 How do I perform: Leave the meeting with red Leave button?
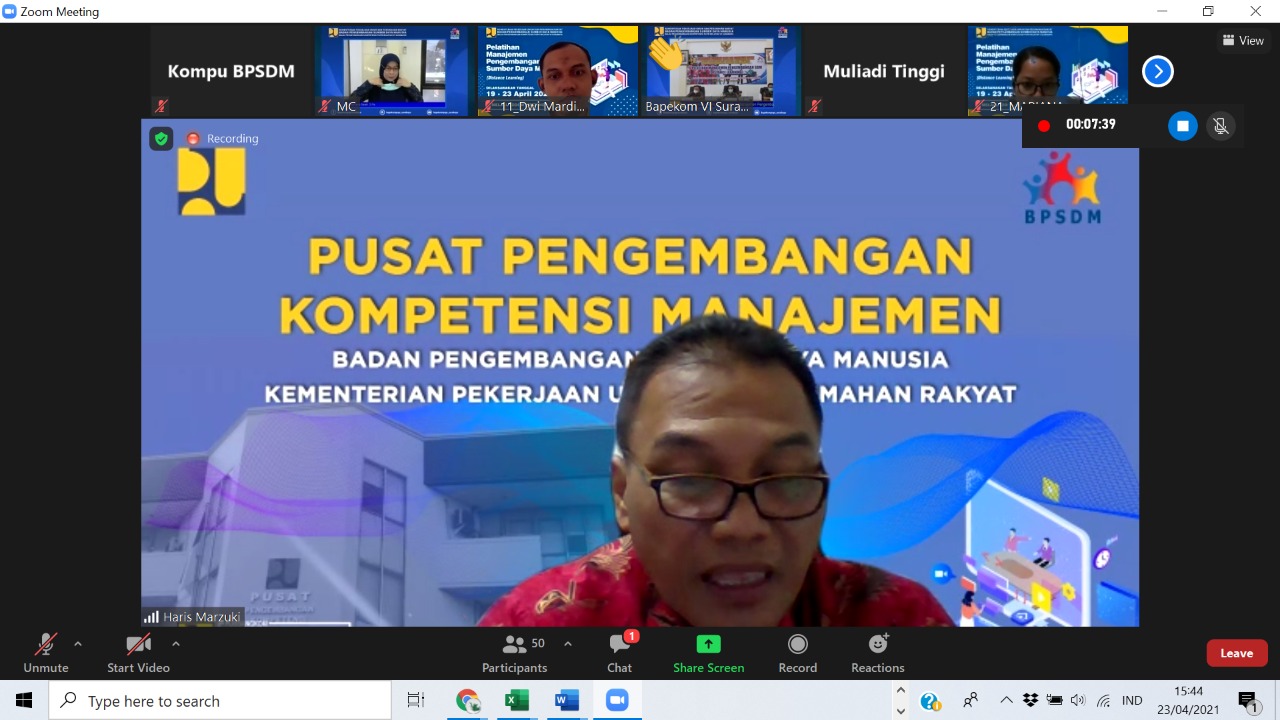click(x=1237, y=653)
